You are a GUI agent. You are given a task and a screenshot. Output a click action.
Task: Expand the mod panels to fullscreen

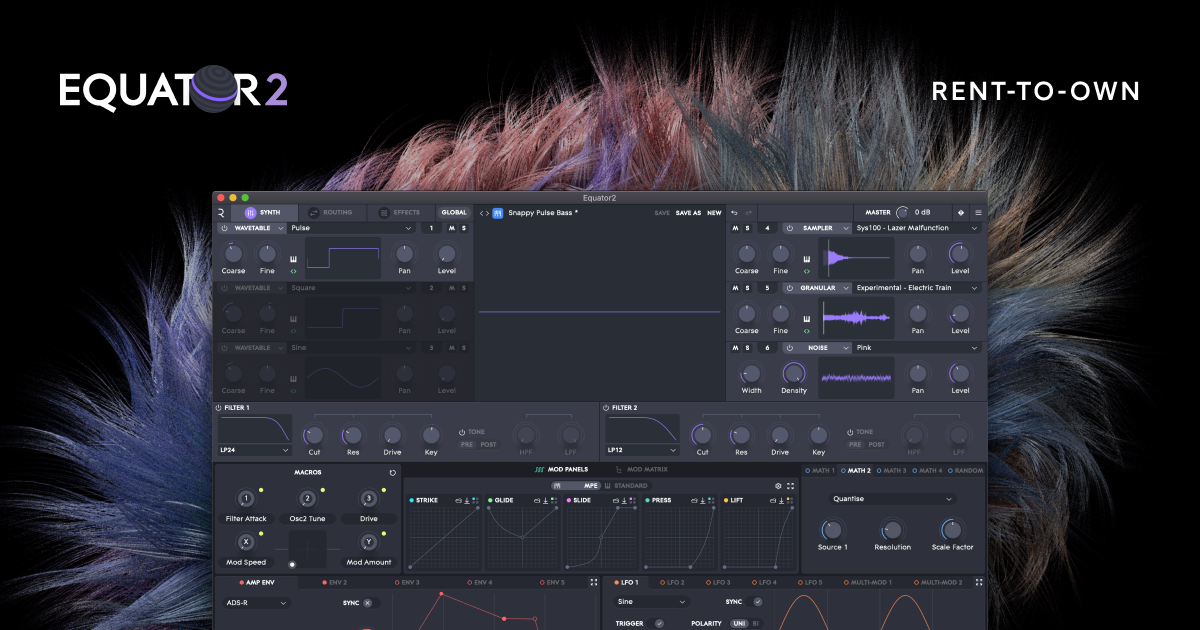pos(791,486)
